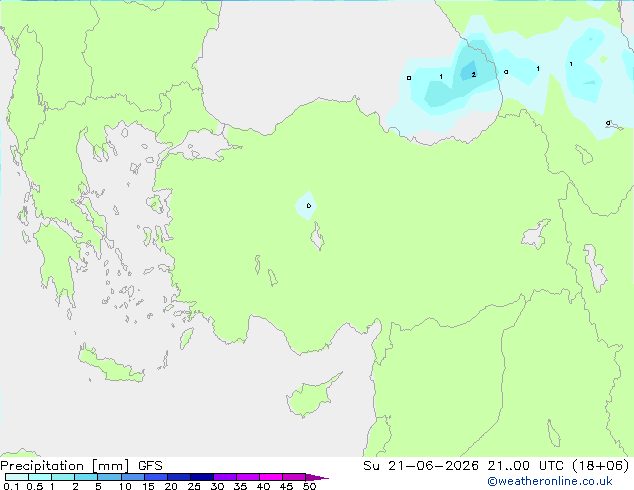The width and height of the screenshot is (634, 490).
Task: Select the 2–5 mm legend color swatch
Action: point(86,477)
